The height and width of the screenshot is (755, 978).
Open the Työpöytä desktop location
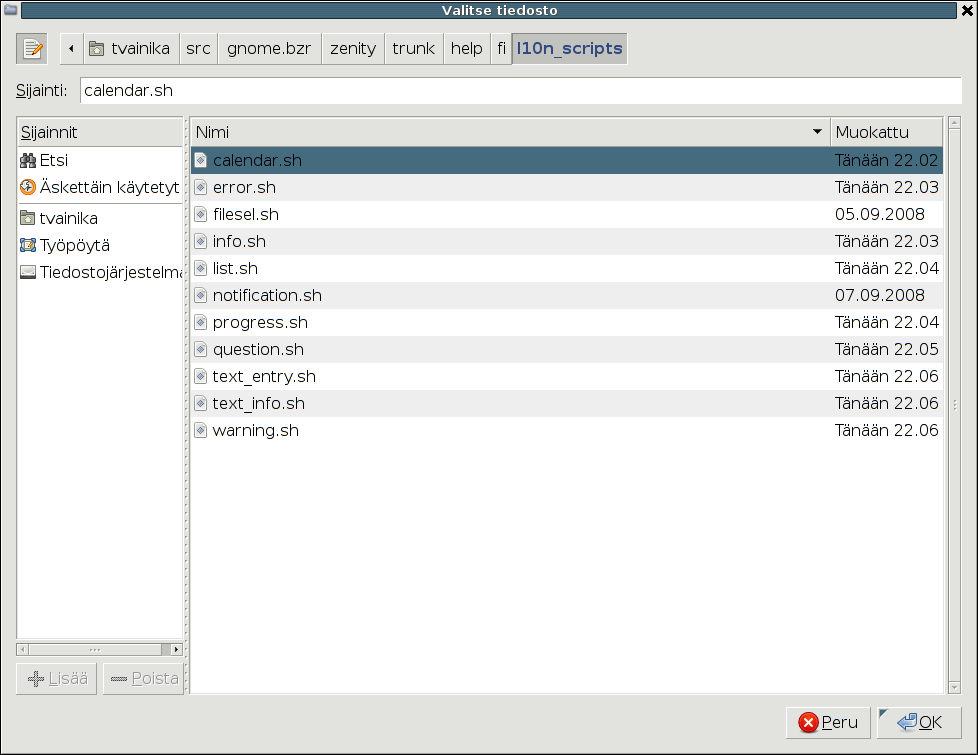[x=74, y=245]
